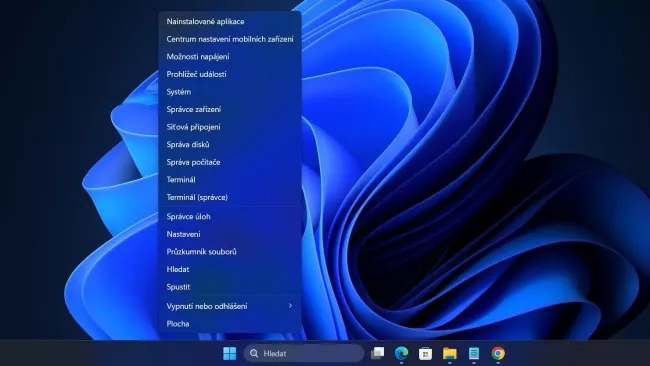Open Průzkumník souborů
Screen dimensions: 650x366
point(230,252)
